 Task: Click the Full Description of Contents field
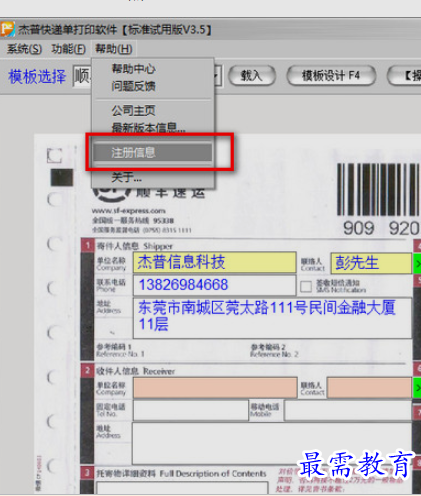[x=182, y=487]
